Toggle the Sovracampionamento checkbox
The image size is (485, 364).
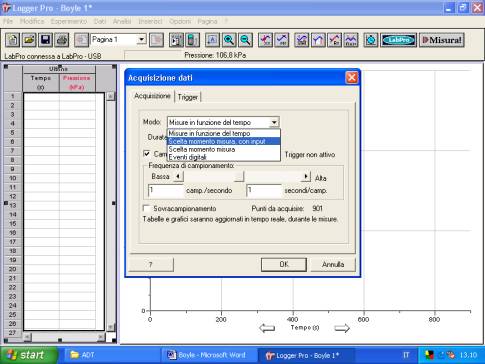[x=146, y=208]
